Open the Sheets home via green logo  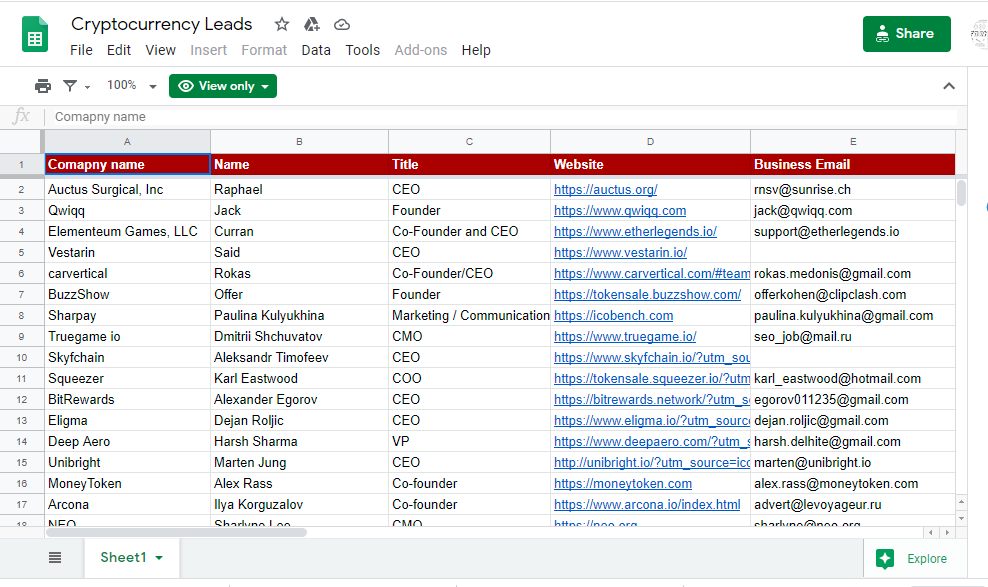click(33, 34)
